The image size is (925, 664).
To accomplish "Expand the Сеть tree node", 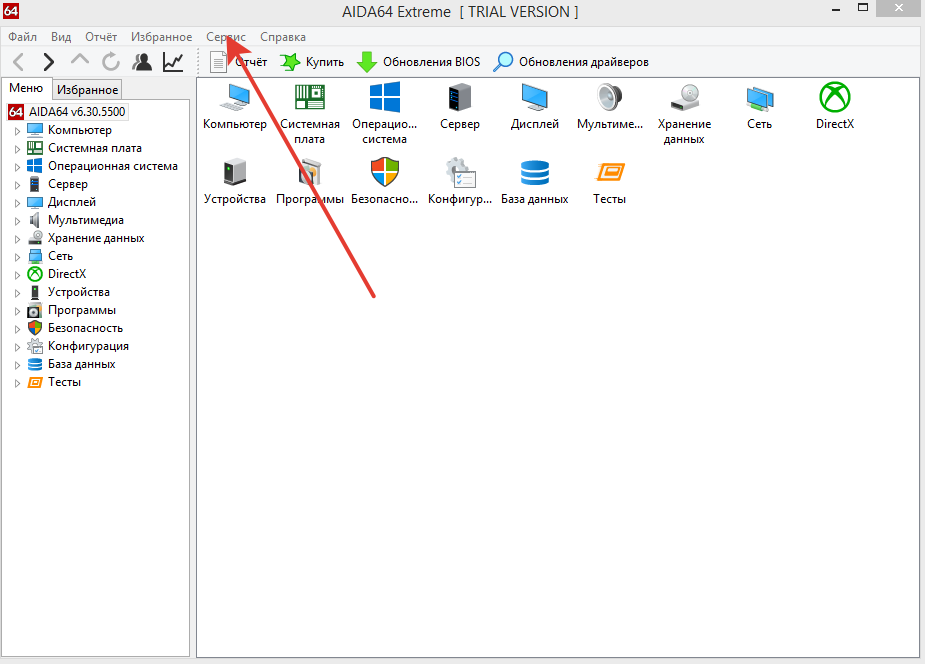I will coord(17,257).
